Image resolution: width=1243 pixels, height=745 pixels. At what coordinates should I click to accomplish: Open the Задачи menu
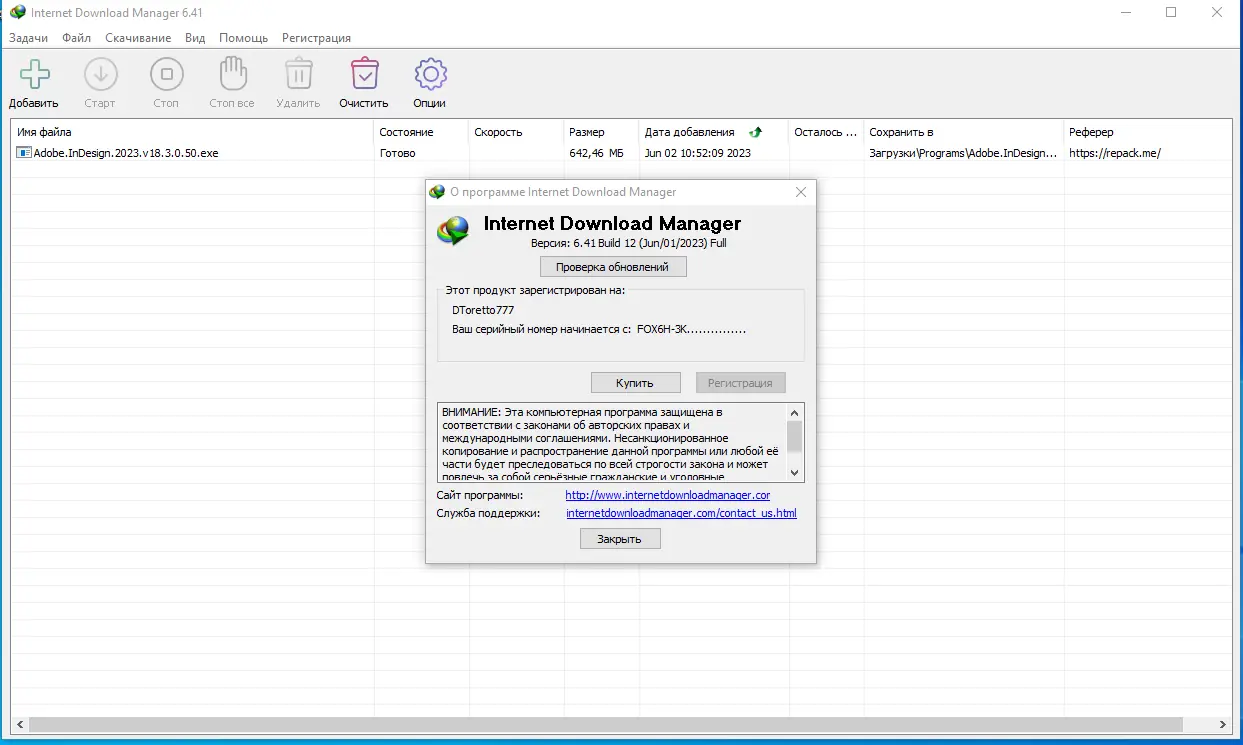click(28, 38)
